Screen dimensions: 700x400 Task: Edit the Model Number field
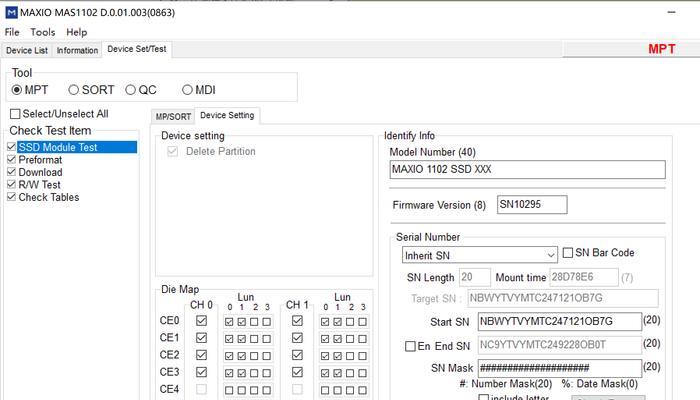pyautogui.click(x=527, y=170)
